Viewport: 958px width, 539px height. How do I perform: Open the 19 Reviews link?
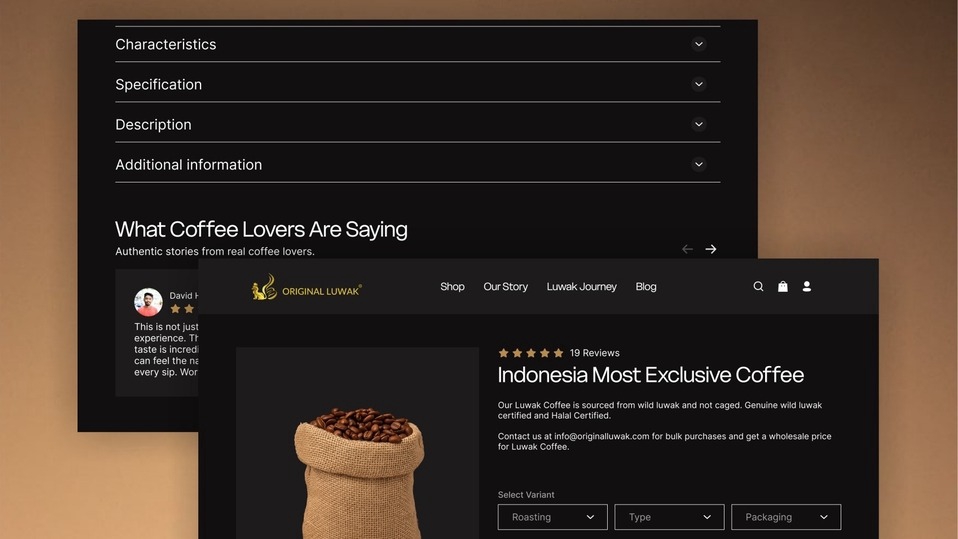point(594,353)
